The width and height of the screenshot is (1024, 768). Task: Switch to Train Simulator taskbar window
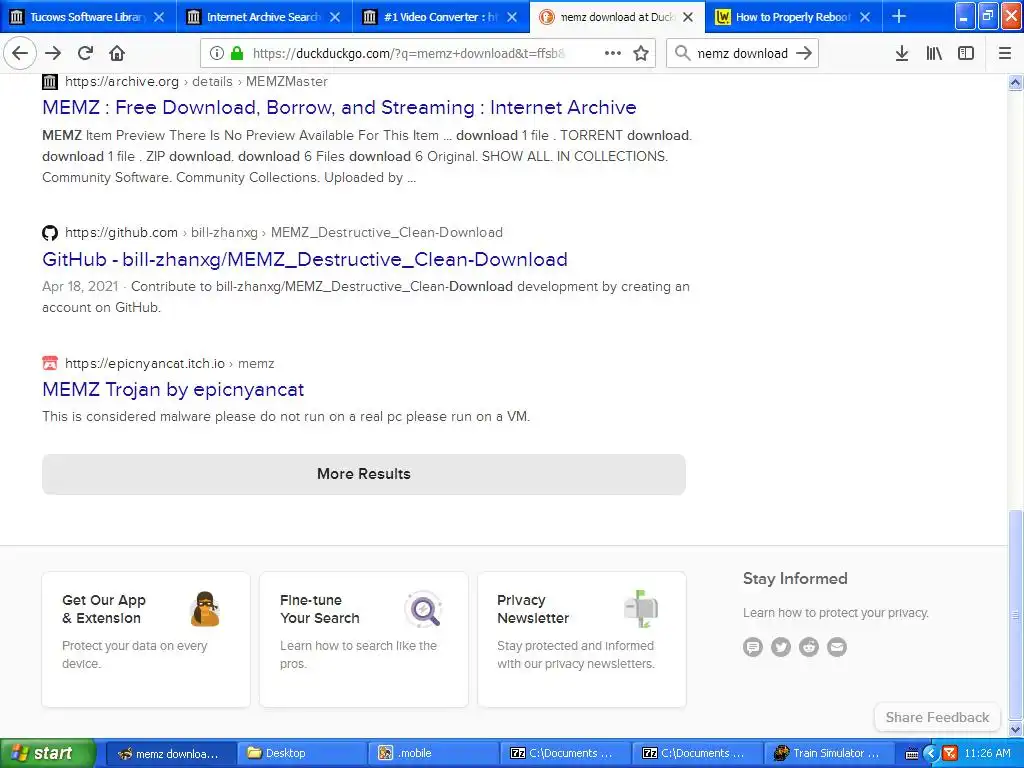click(x=830, y=753)
